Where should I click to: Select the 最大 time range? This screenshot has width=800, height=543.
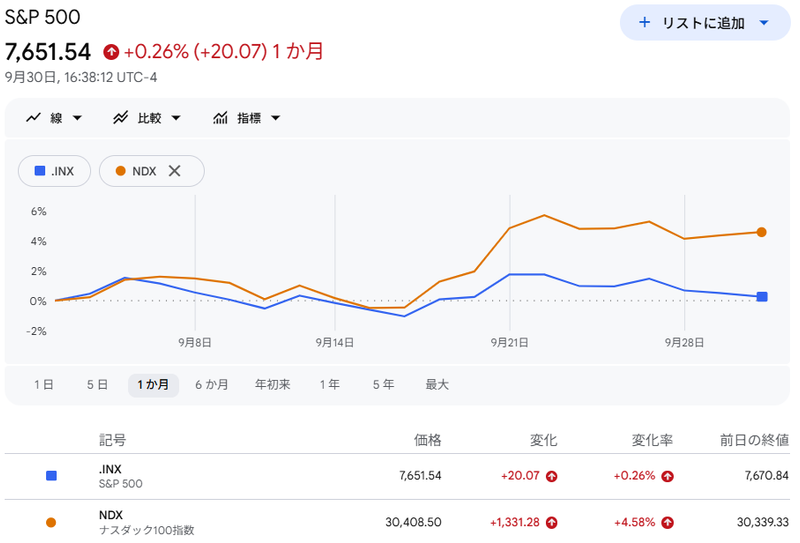(437, 385)
